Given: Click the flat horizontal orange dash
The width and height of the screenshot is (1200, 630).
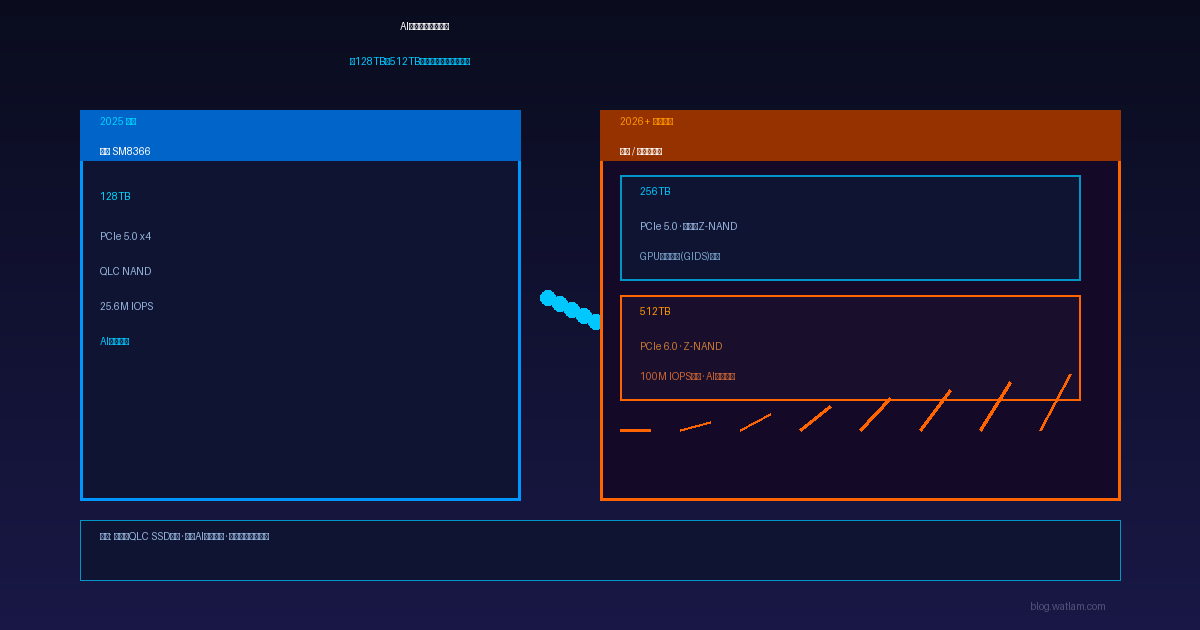Looking at the screenshot, I should click(635, 430).
